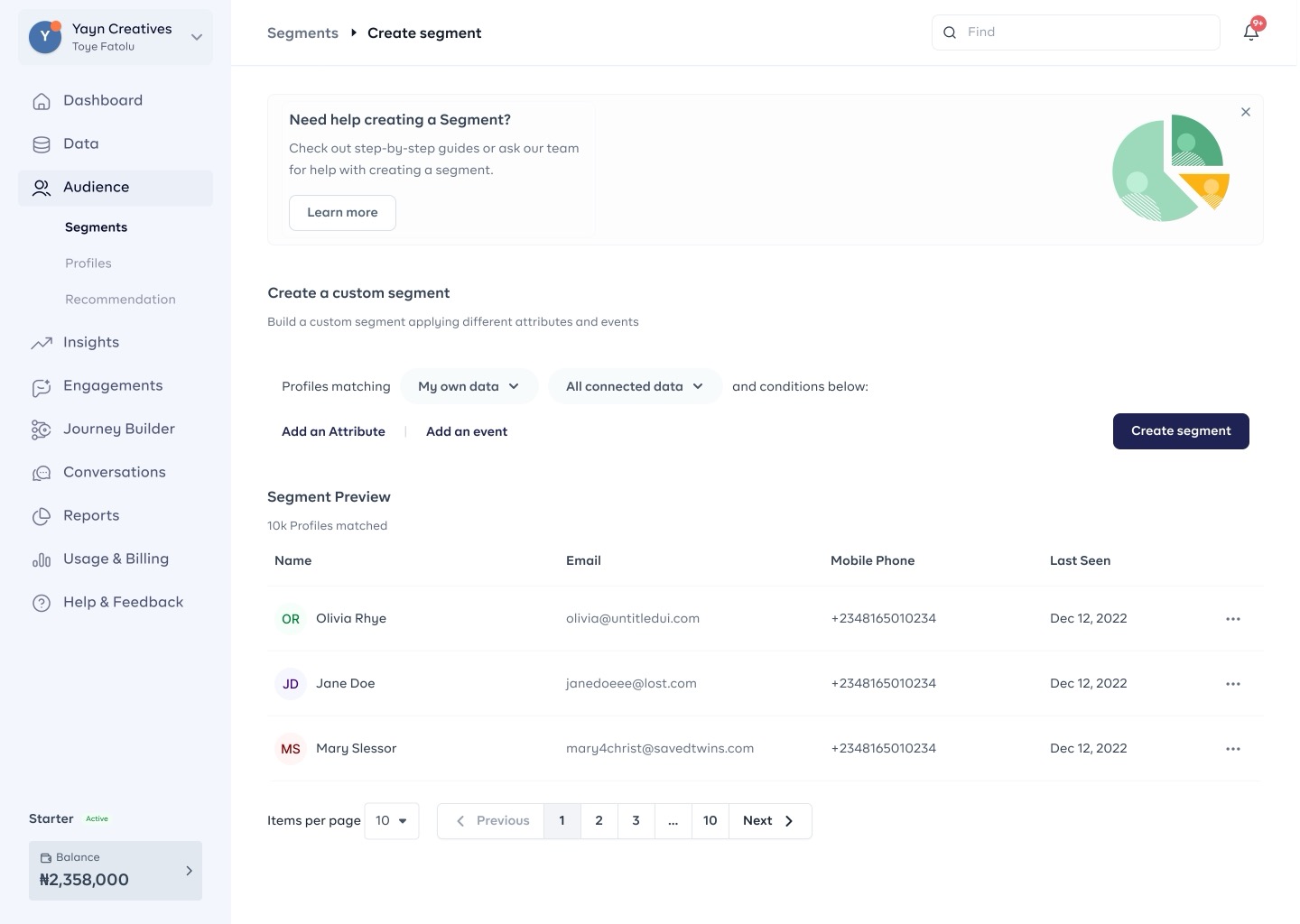
Task: Open row options for Olivia Rhye
Action: click(x=1233, y=619)
